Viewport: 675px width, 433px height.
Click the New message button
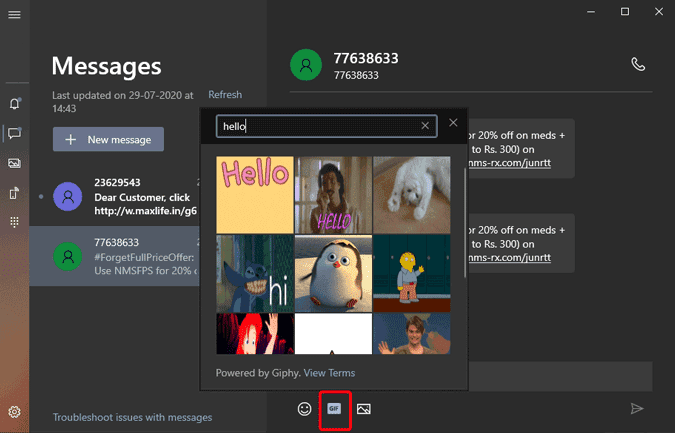click(108, 139)
